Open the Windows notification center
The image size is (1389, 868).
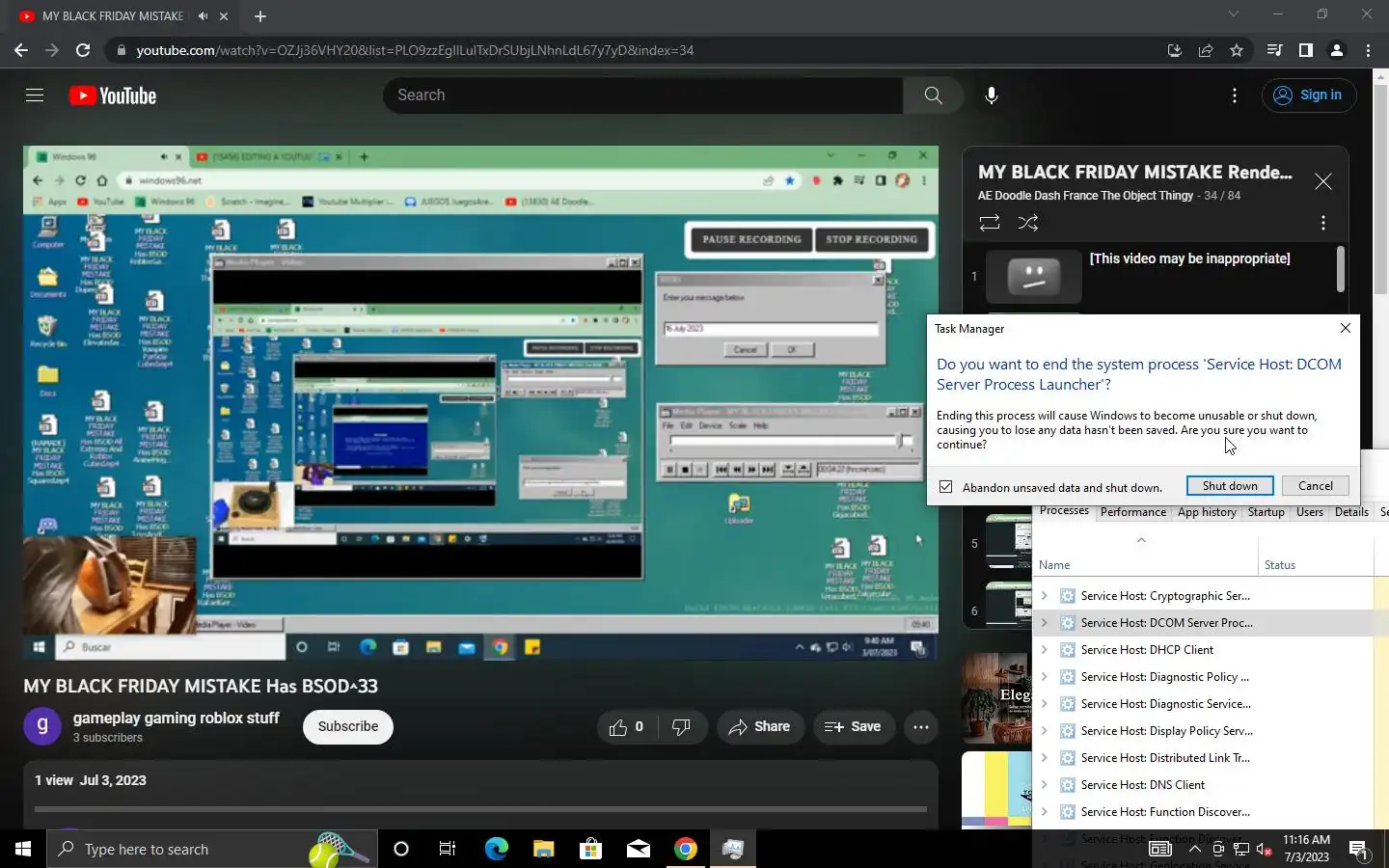click(1358, 850)
